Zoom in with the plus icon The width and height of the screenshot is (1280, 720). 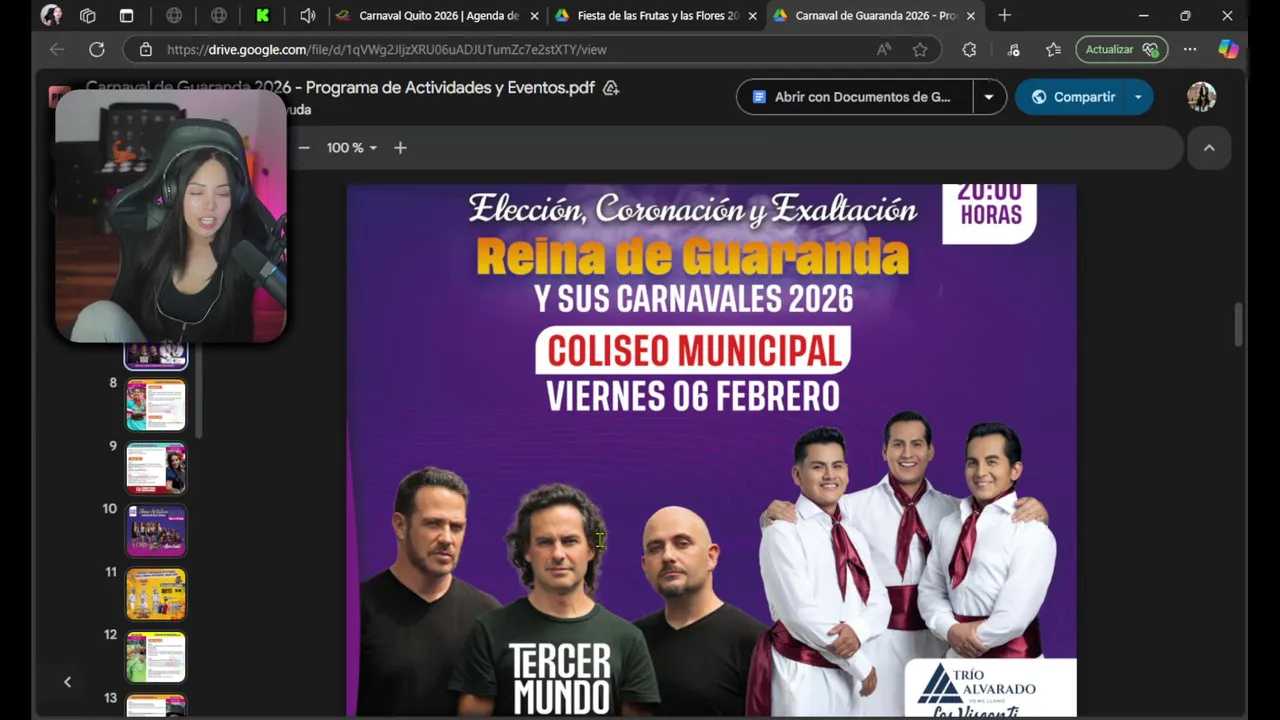tap(400, 148)
